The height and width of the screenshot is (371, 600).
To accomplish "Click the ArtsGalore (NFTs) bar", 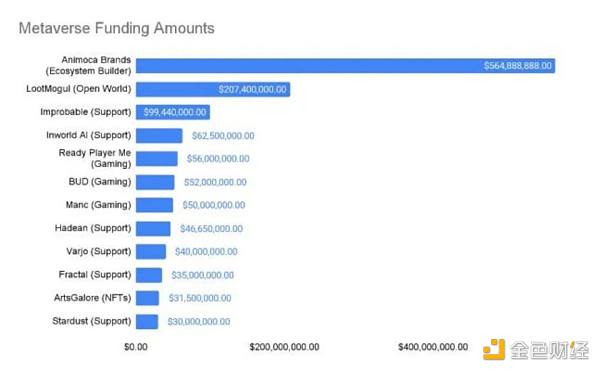I will coord(148,298).
